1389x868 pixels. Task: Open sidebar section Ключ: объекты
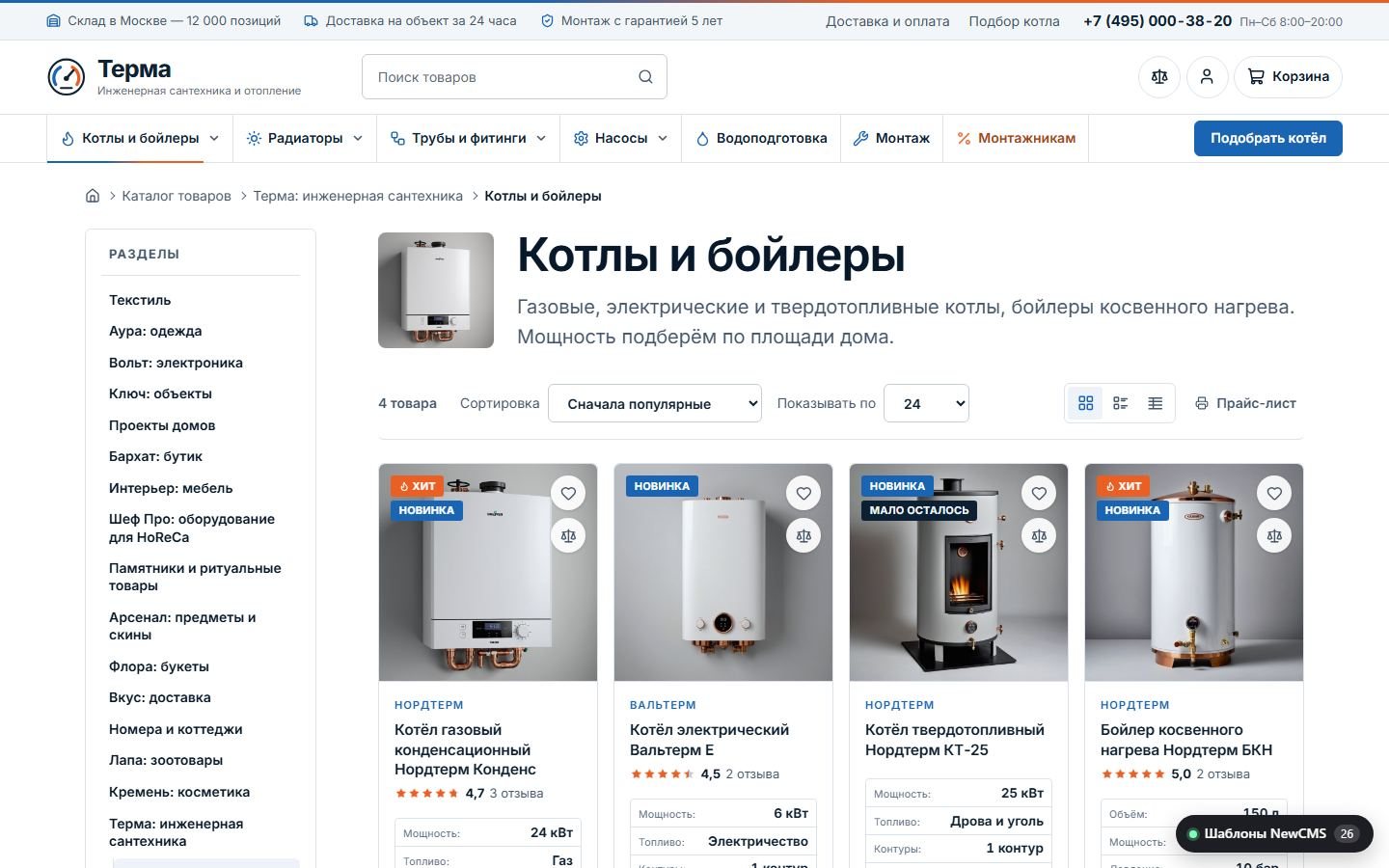(160, 393)
